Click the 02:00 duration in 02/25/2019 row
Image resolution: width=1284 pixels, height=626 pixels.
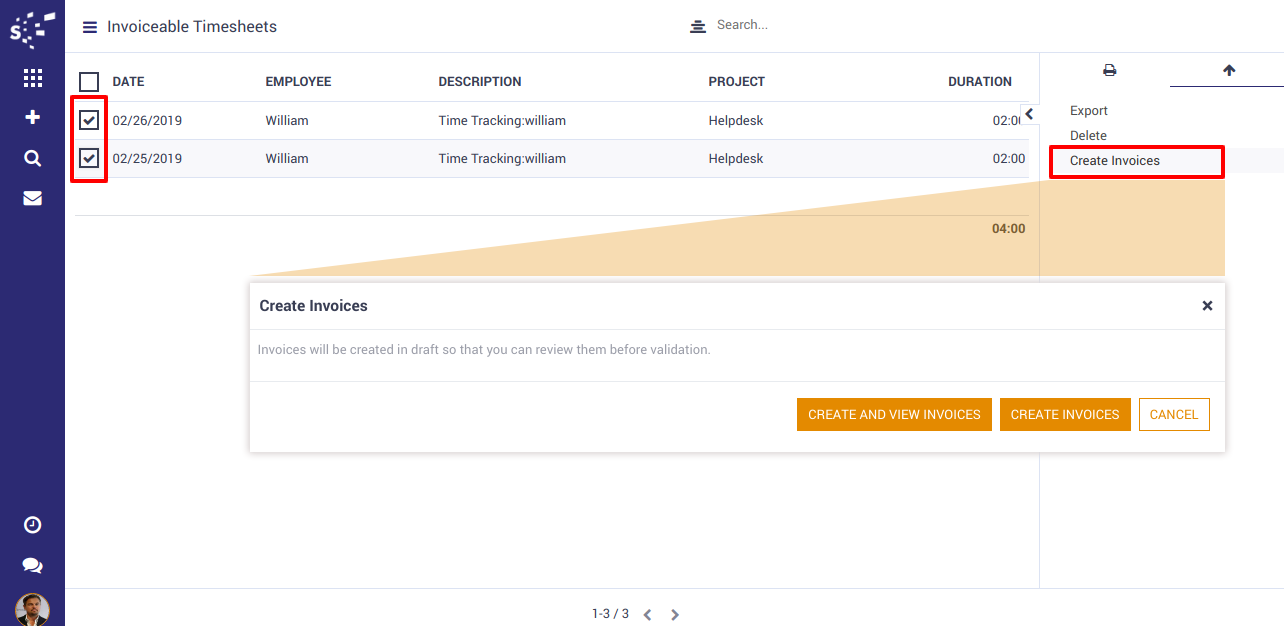point(1009,159)
